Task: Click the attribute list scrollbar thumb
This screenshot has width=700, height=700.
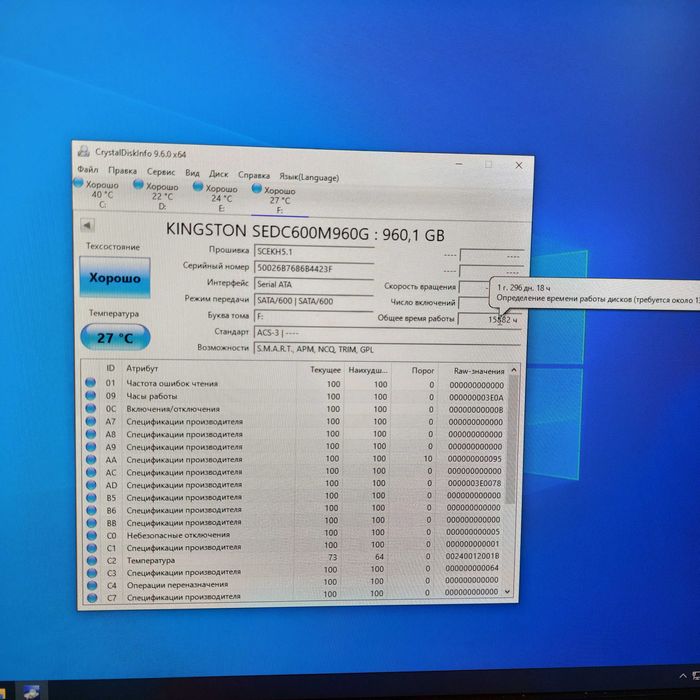Action: click(512, 440)
